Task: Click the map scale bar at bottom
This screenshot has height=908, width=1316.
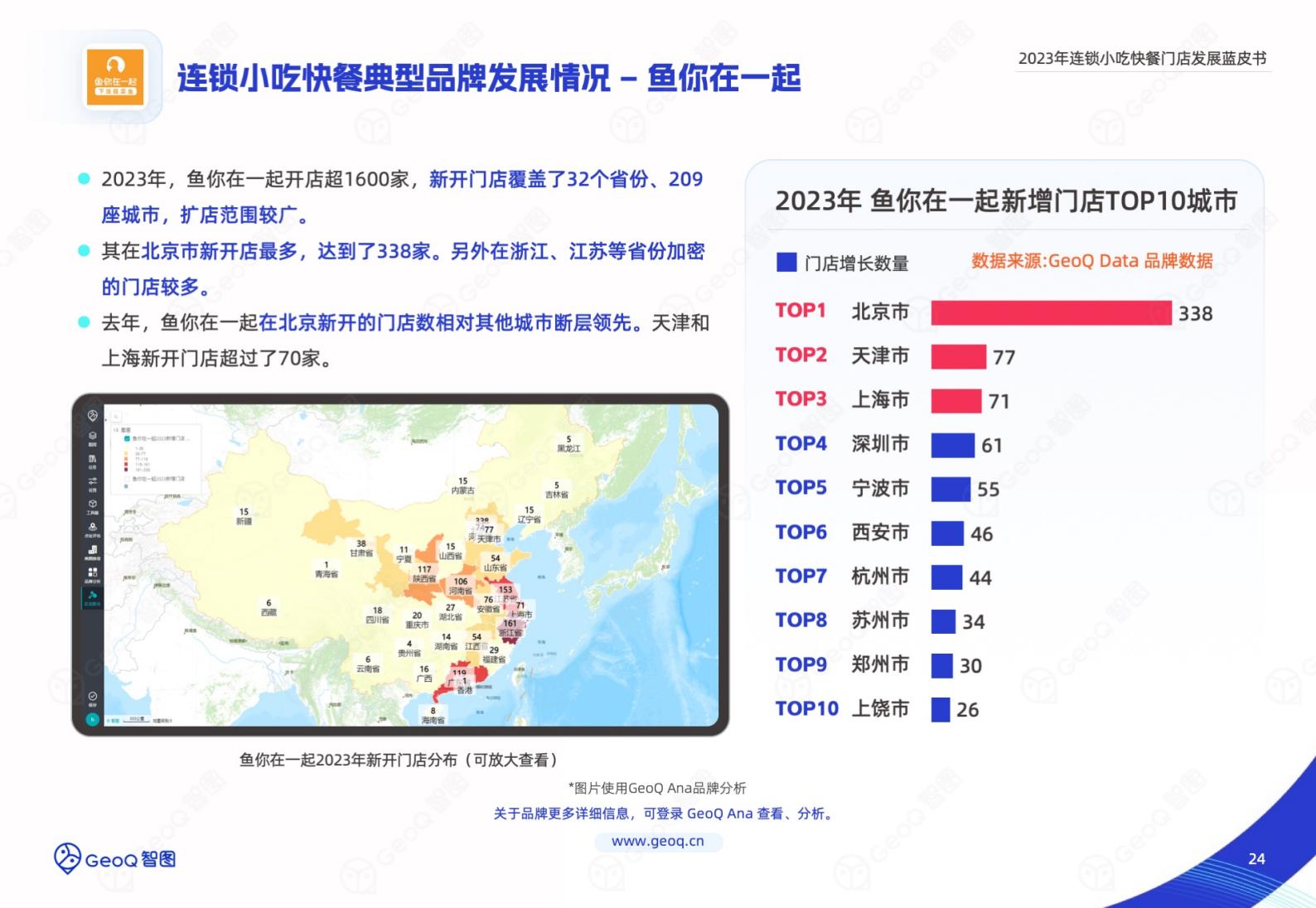Action: (137, 720)
